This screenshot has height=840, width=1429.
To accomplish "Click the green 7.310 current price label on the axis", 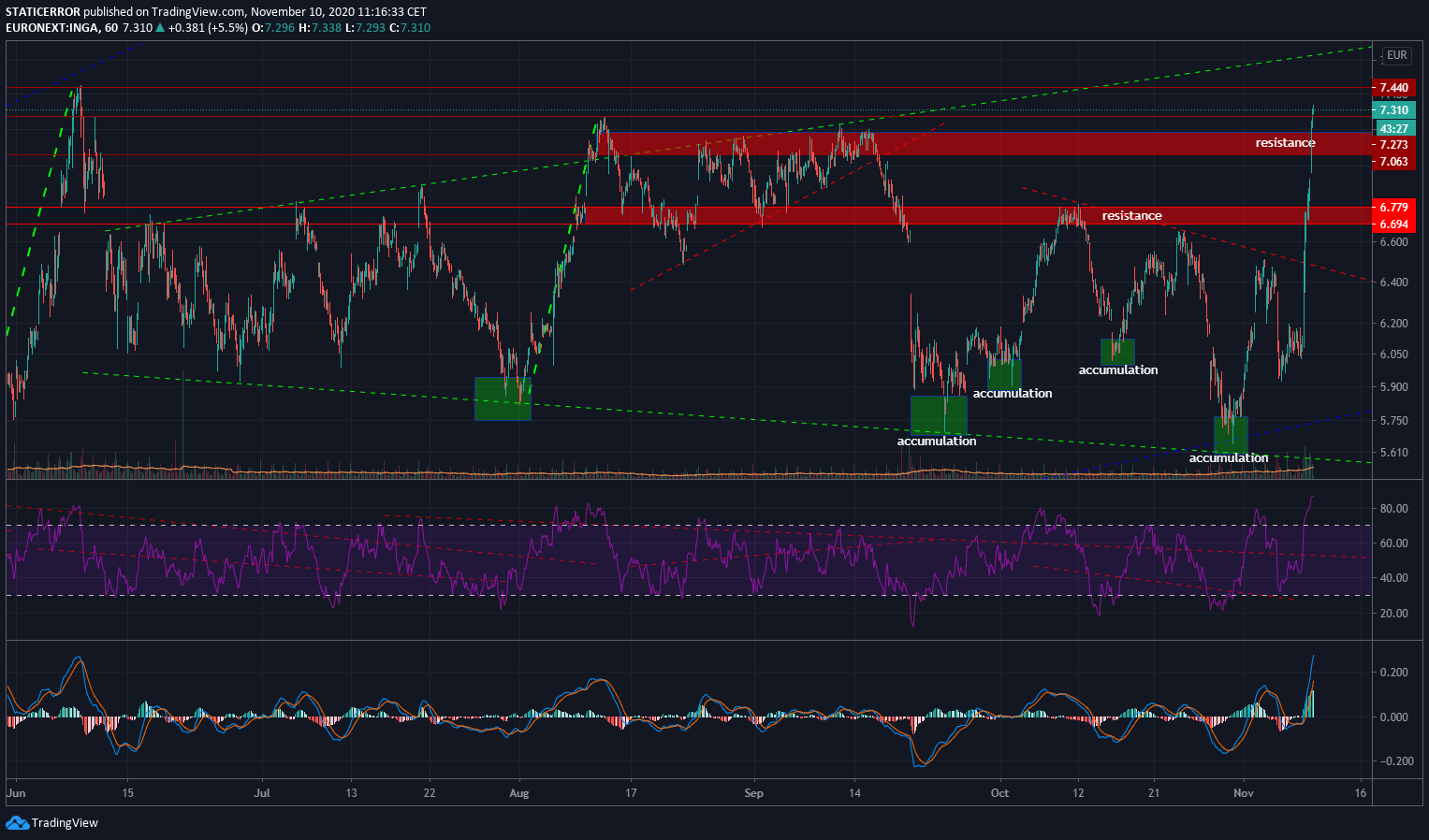I will click(1393, 110).
